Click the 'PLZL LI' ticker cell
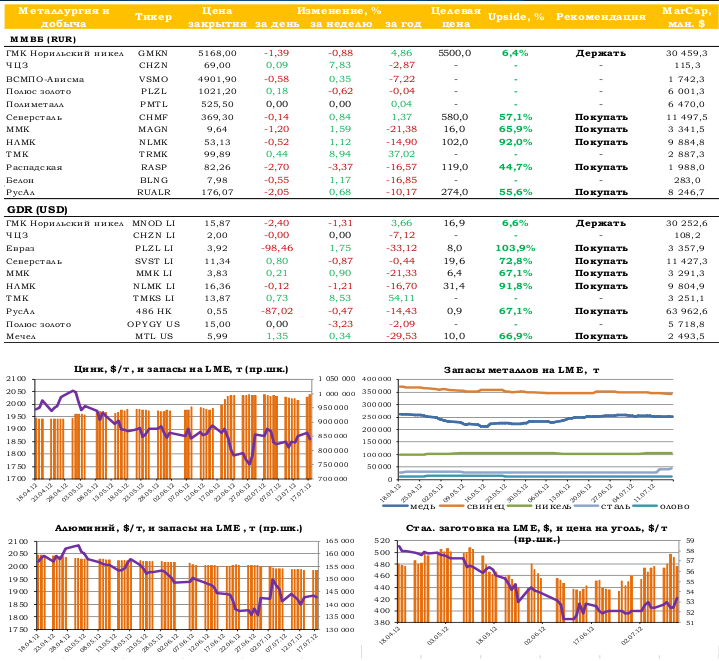Image resolution: width=719 pixels, height=661 pixels. tap(153, 248)
